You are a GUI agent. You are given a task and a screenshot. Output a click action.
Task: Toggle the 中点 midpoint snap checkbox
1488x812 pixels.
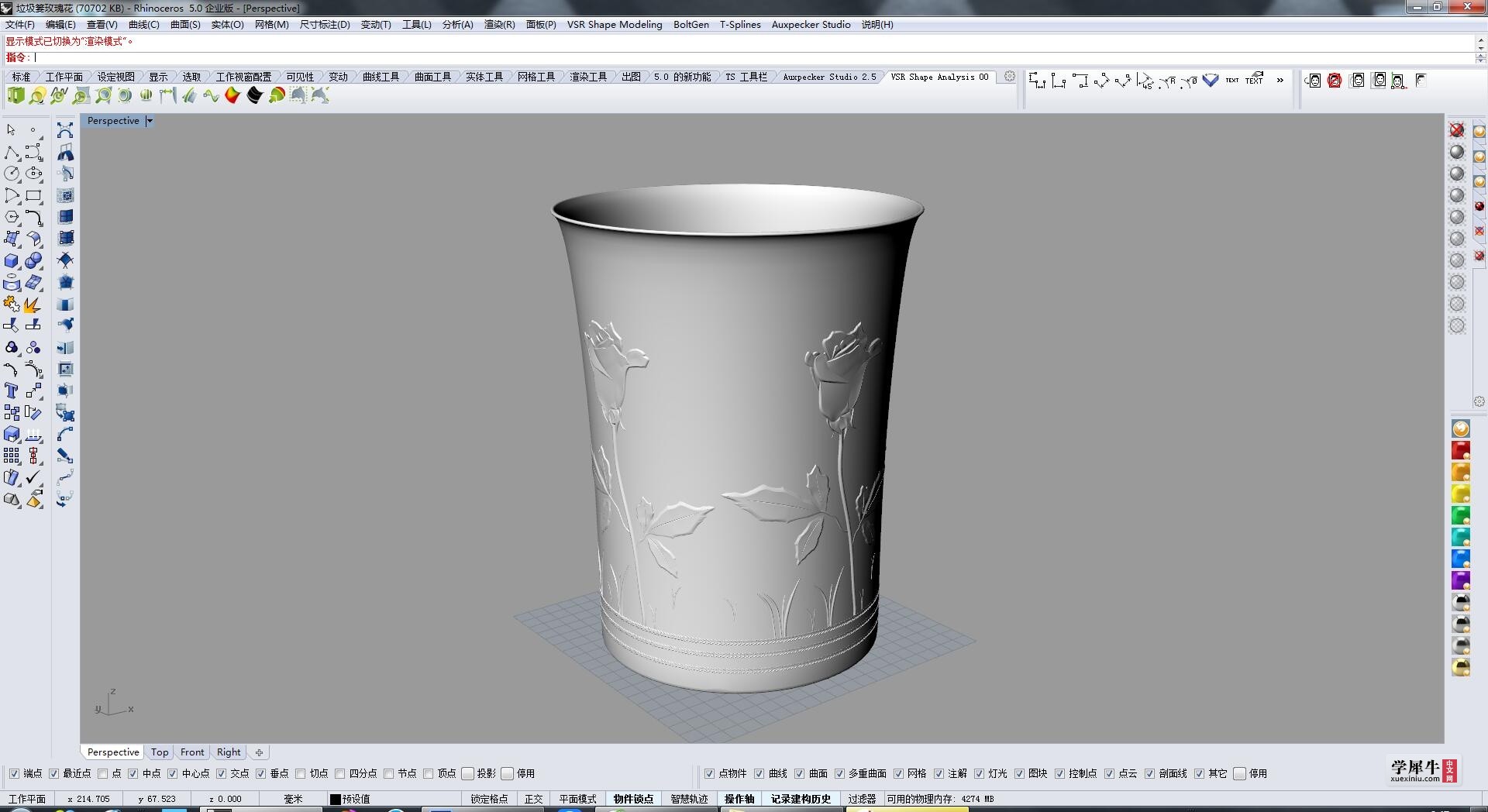(133, 773)
